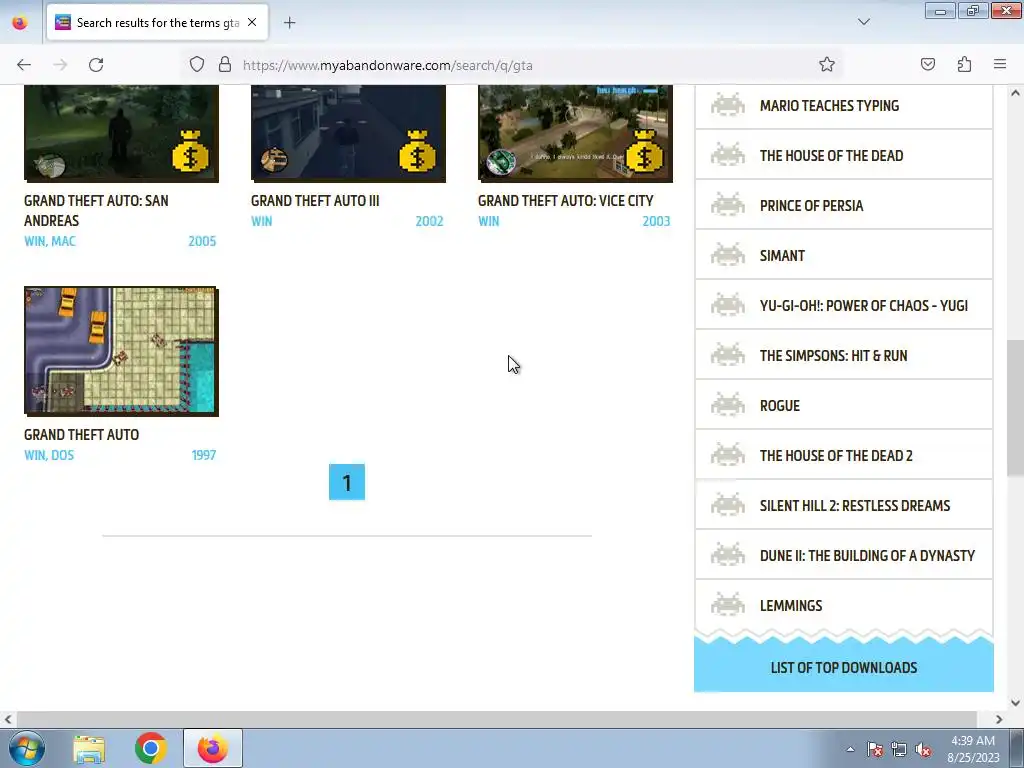Open the Firefox hamburger menu
1024x768 pixels.
coord(1000,65)
